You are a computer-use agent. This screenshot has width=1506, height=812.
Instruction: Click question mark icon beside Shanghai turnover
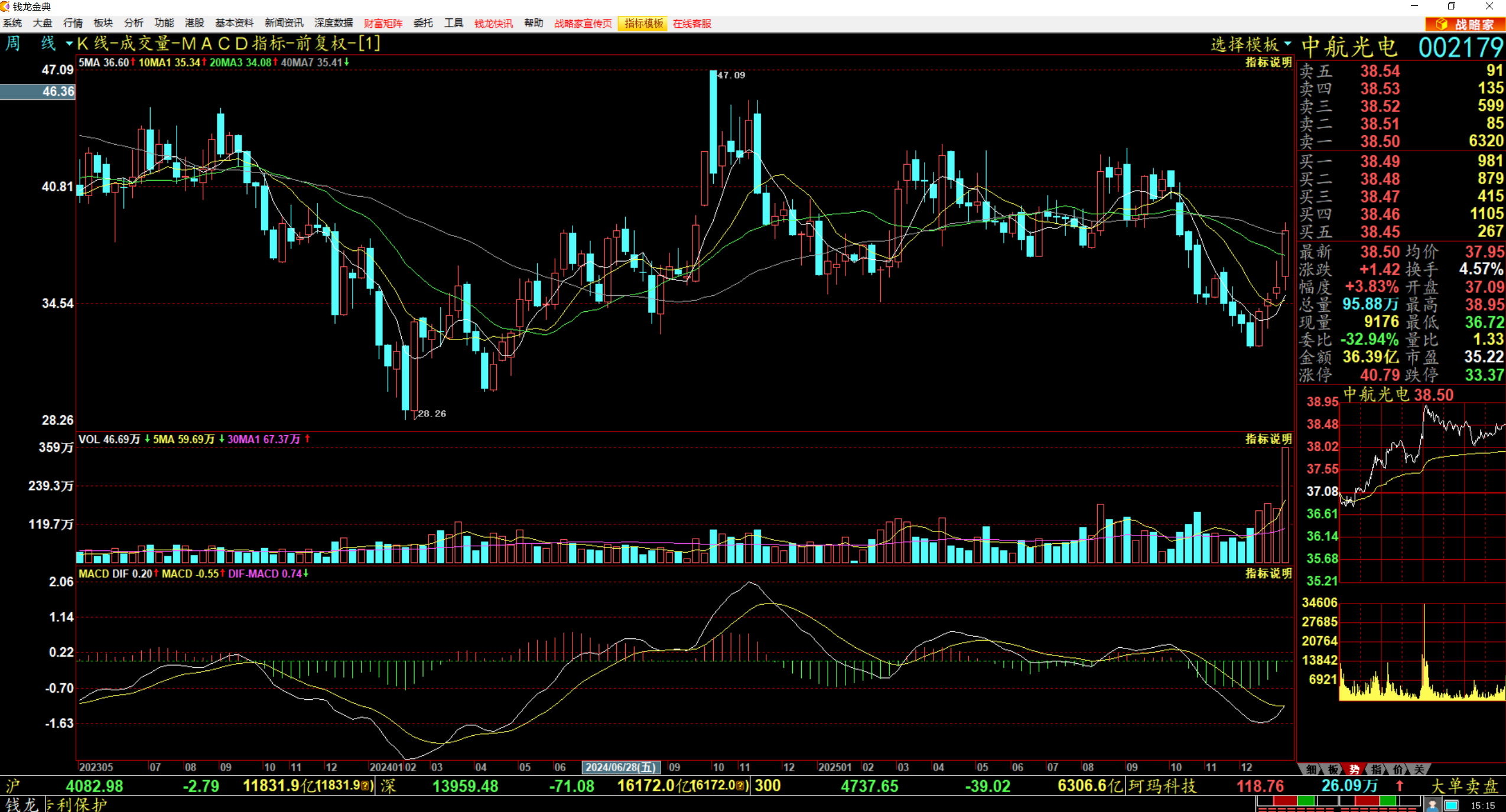coord(365,785)
